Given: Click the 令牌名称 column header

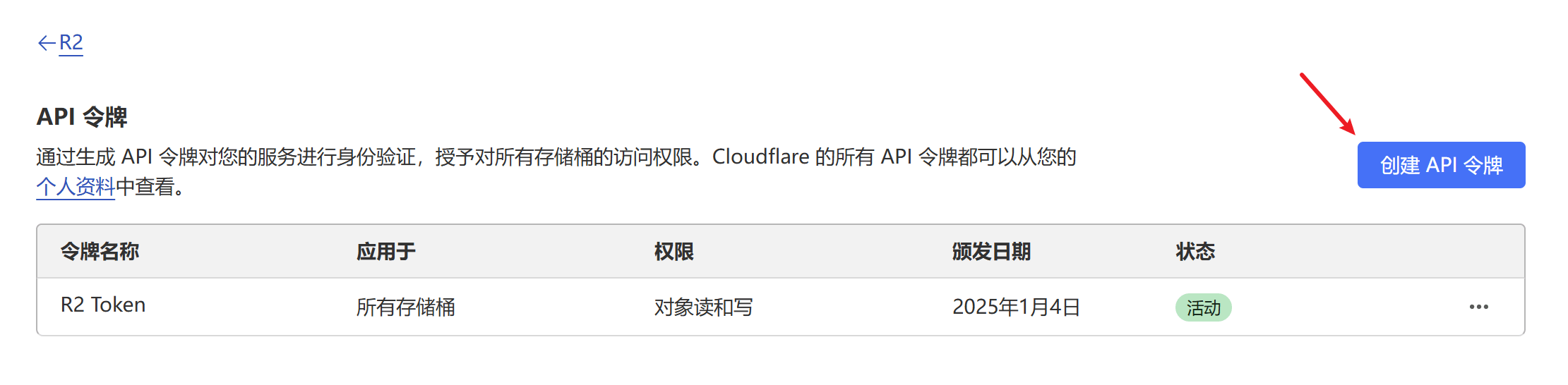Looking at the screenshot, I should click(100, 252).
